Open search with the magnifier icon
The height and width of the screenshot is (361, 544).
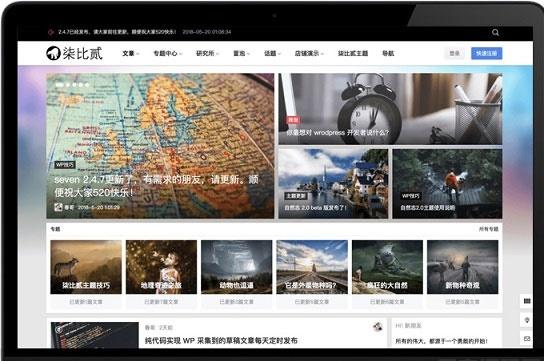[x=495, y=32]
